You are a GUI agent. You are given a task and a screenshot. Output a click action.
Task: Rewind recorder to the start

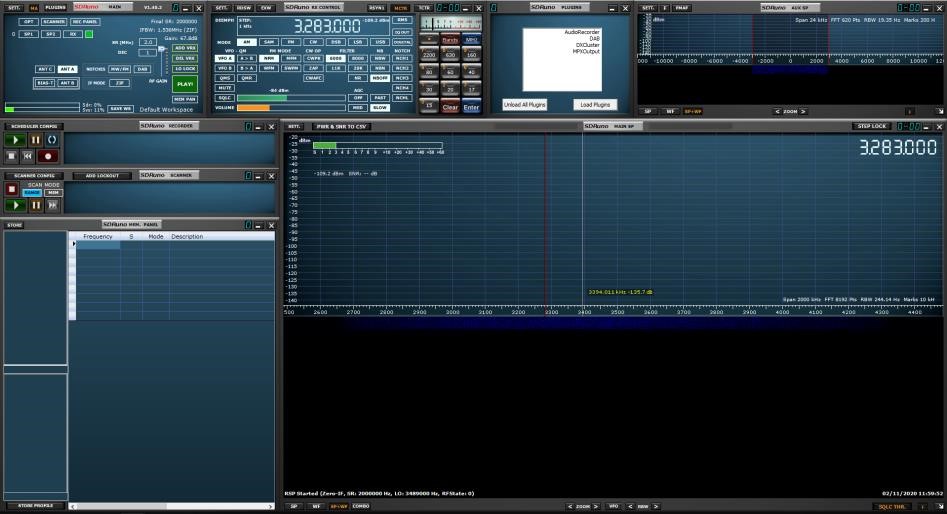point(28,156)
